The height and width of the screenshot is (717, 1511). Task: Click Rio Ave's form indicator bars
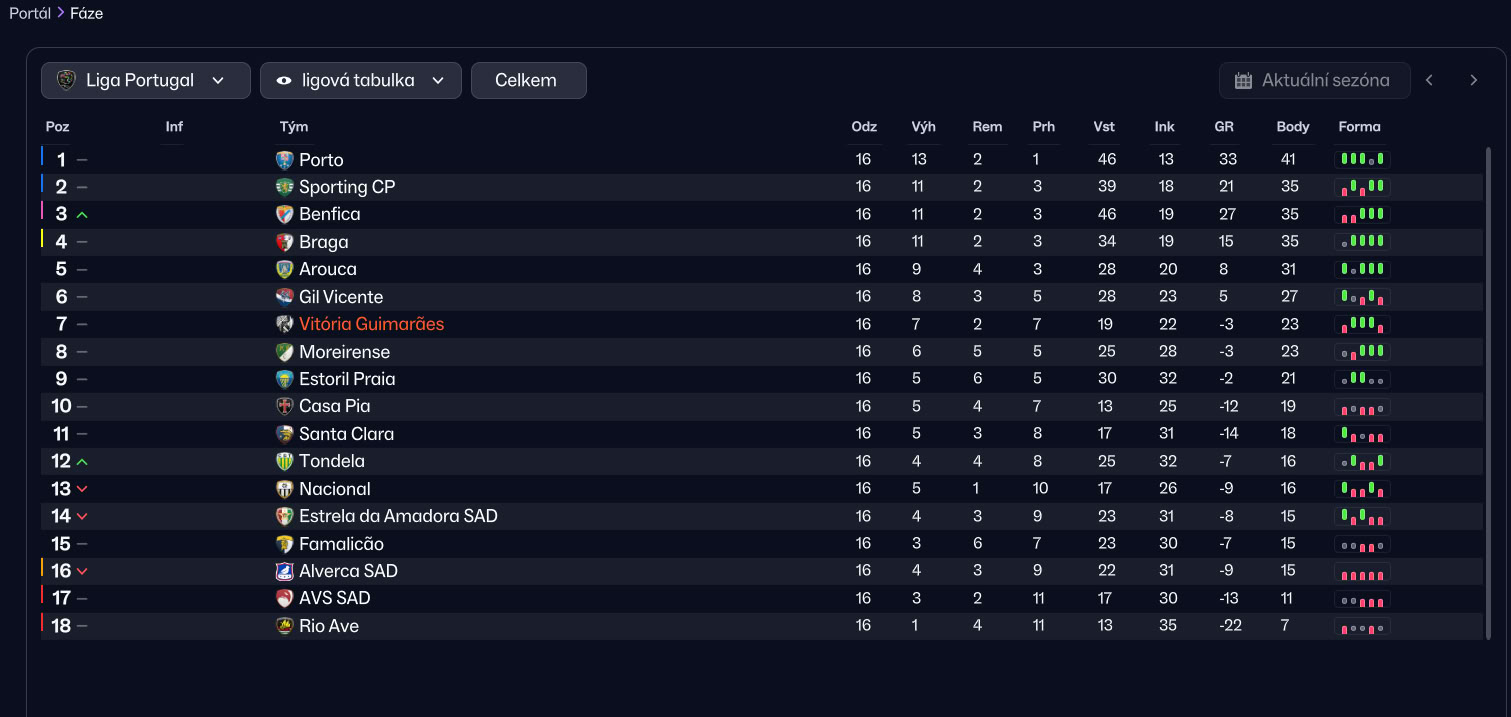tap(1362, 626)
